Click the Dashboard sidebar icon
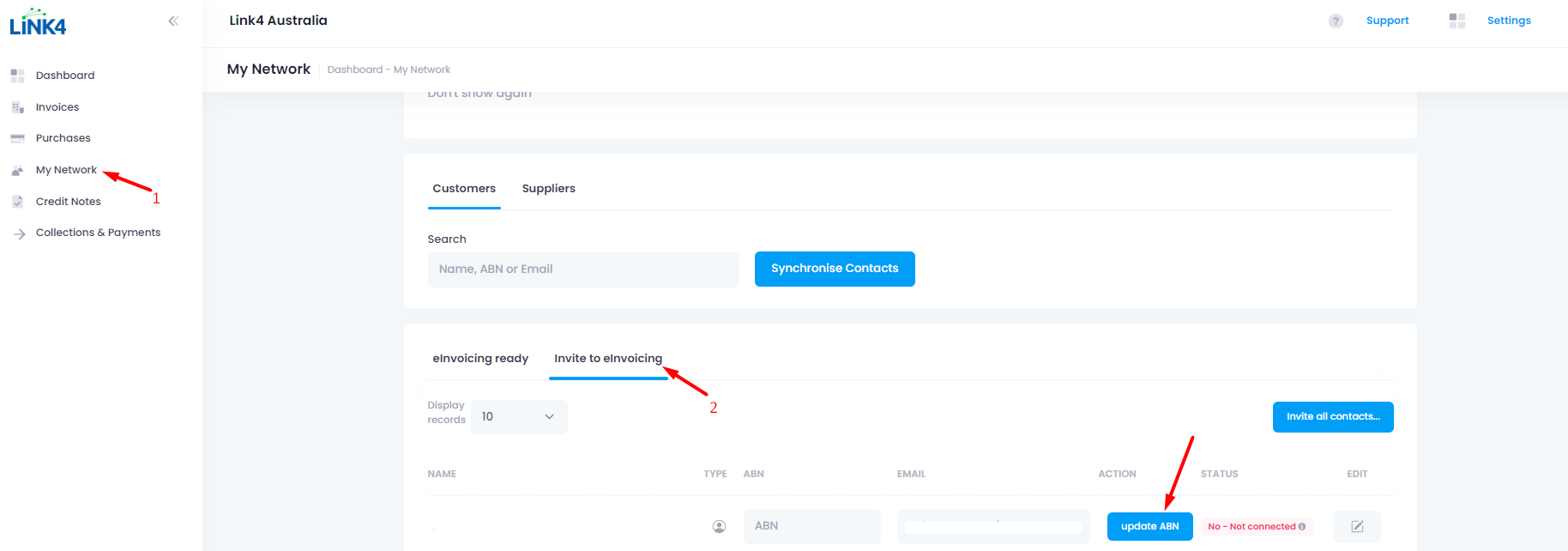 (x=17, y=76)
